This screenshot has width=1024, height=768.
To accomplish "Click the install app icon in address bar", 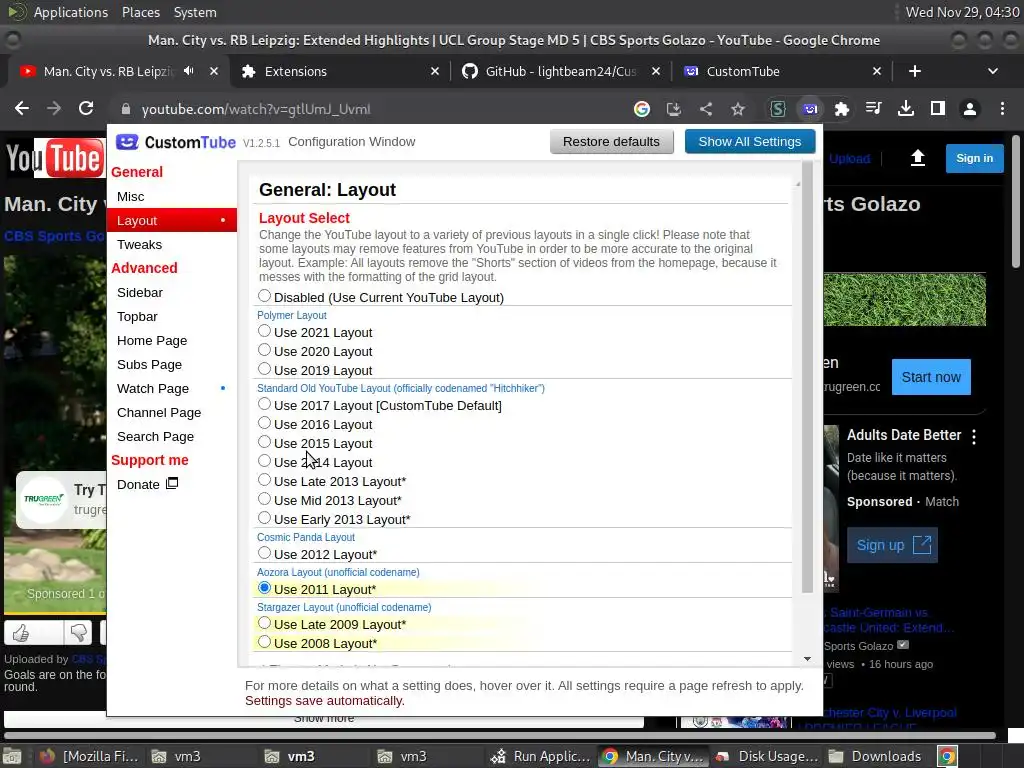I will coord(673,109).
